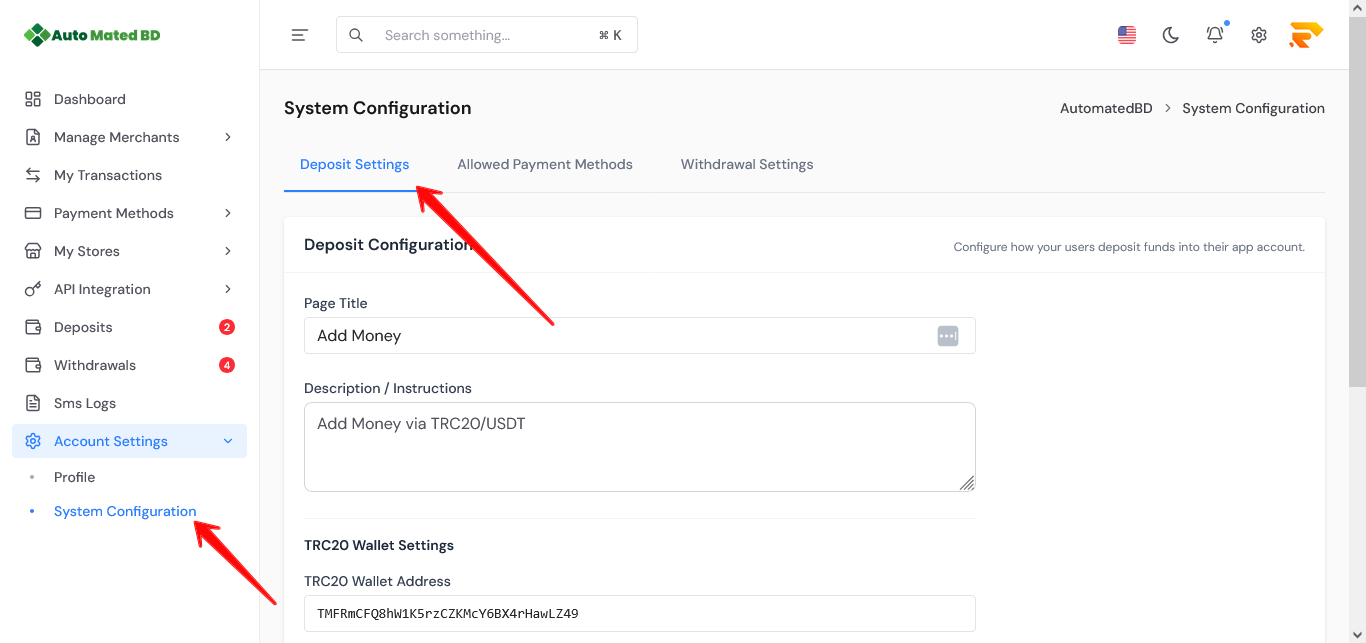Expand the Payment Methods chevron
Image resolution: width=1366 pixels, height=643 pixels.
228,213
